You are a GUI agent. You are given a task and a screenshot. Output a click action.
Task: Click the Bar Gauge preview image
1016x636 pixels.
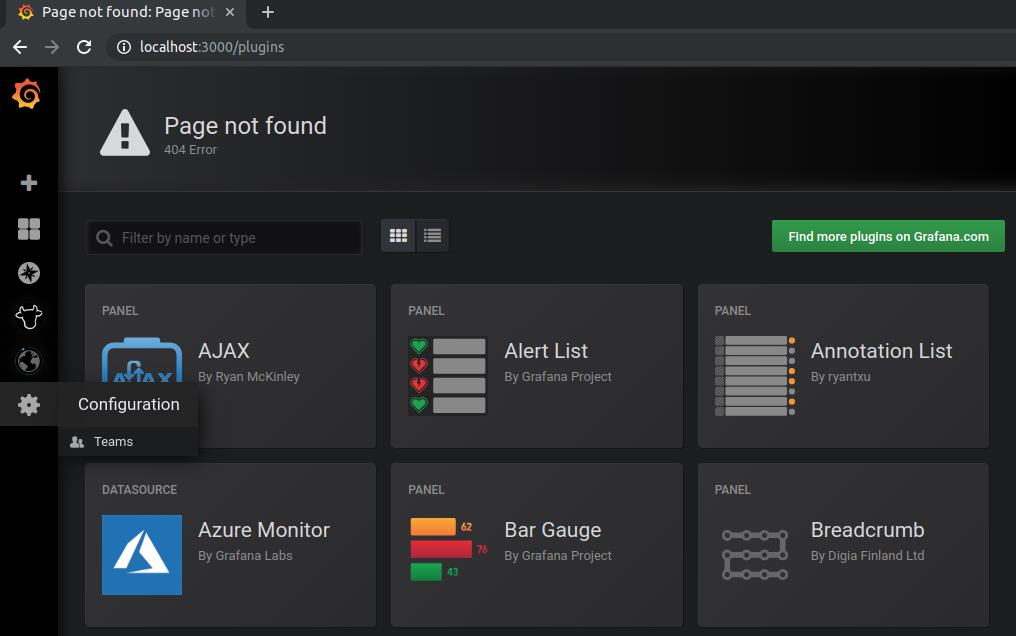point(447,554)
